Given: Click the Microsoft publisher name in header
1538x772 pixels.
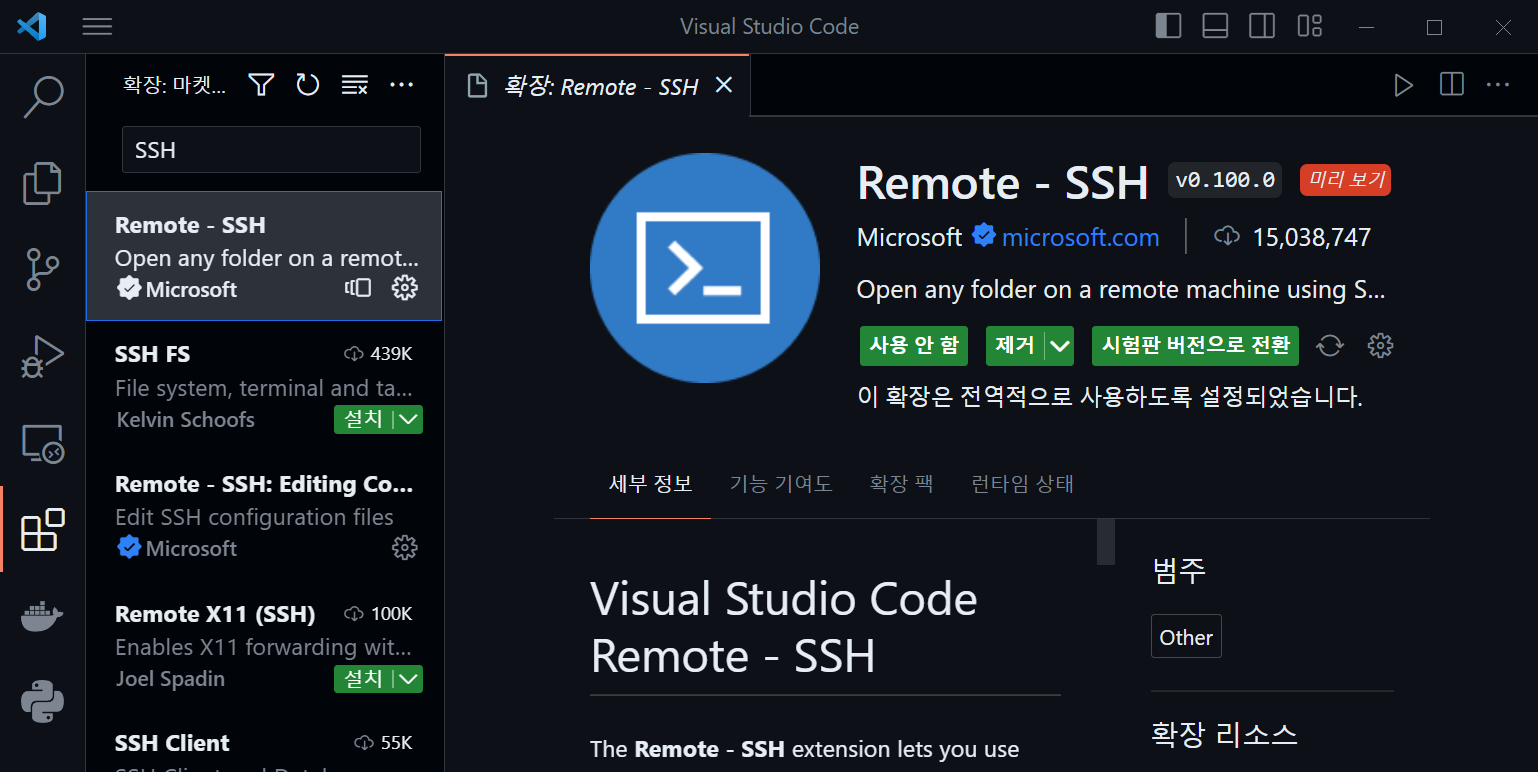Looking at the screenshot, I should click(909, 237).
